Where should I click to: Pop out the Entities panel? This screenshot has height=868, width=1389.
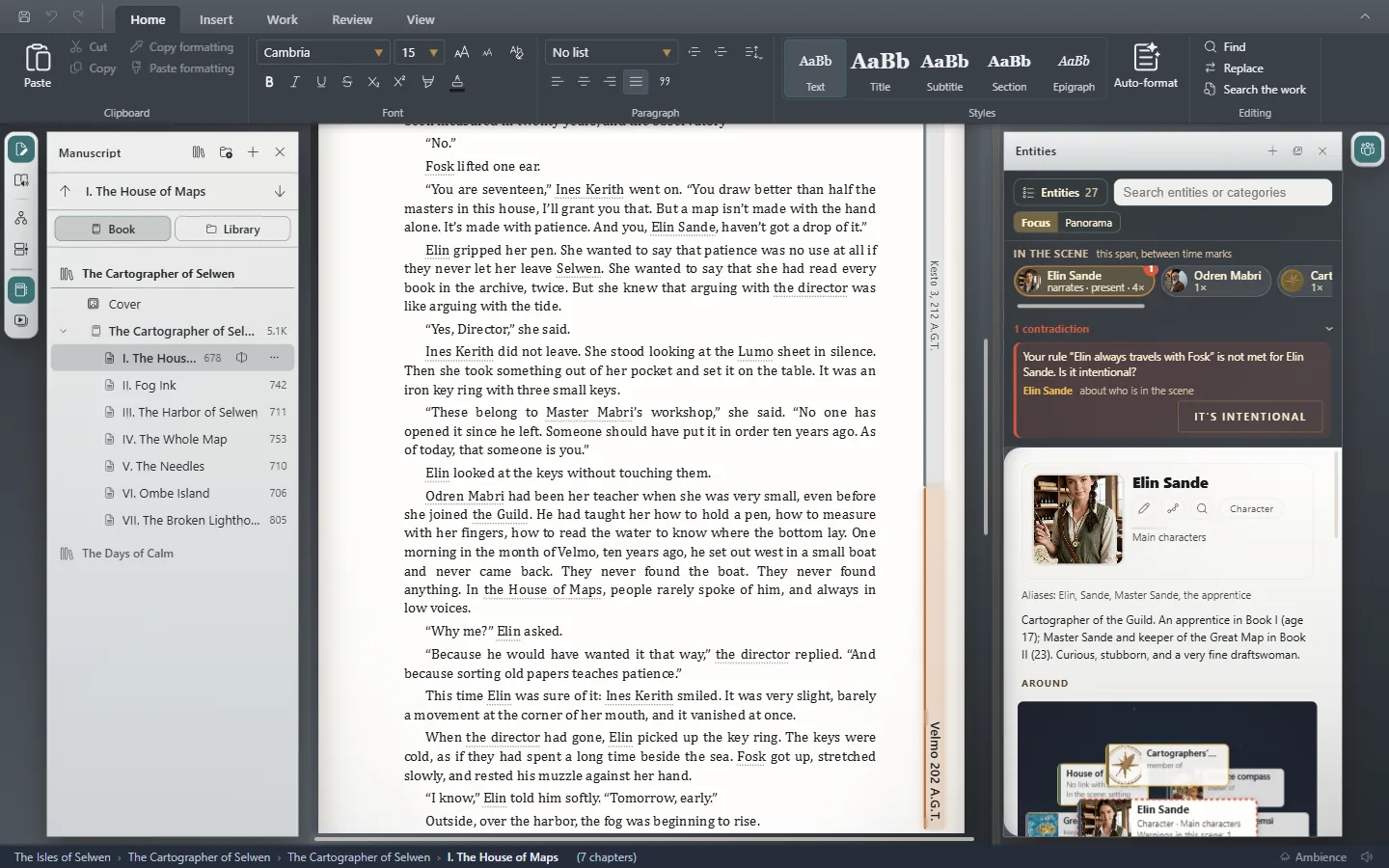[x=1297, y=151]
